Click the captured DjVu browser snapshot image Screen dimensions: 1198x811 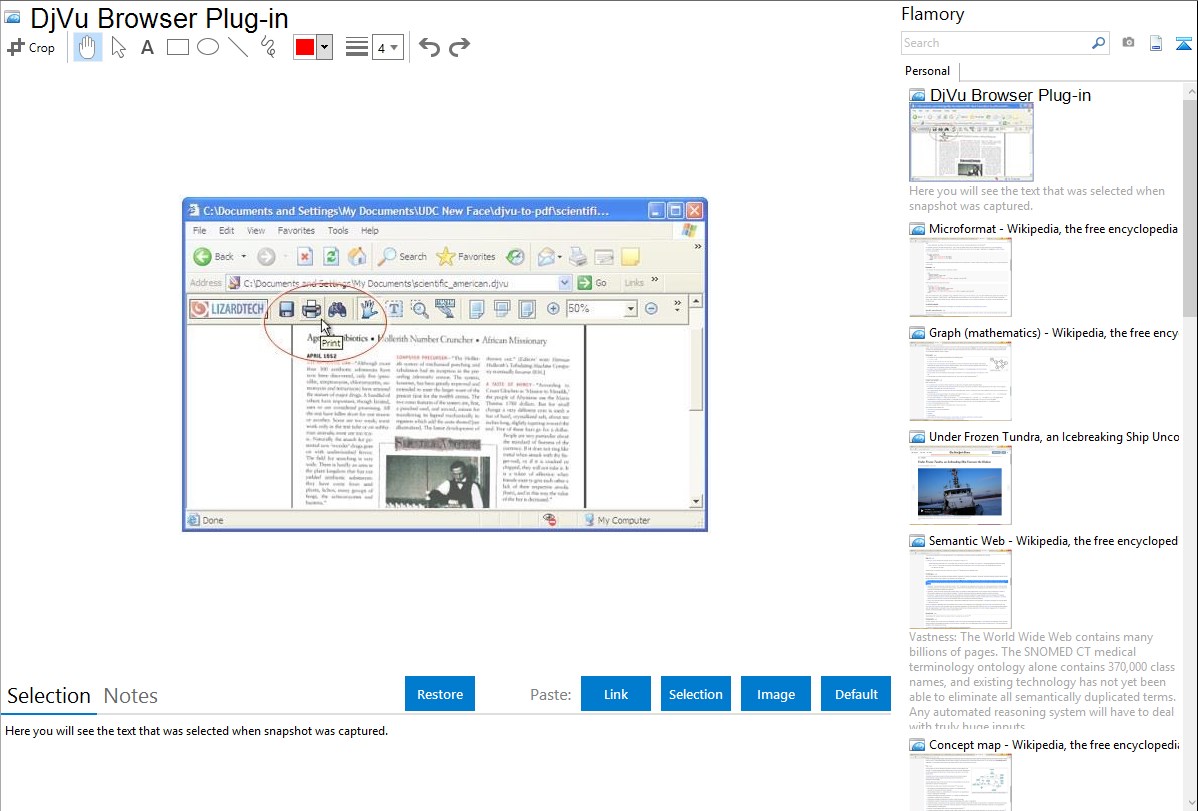[445, 365]
